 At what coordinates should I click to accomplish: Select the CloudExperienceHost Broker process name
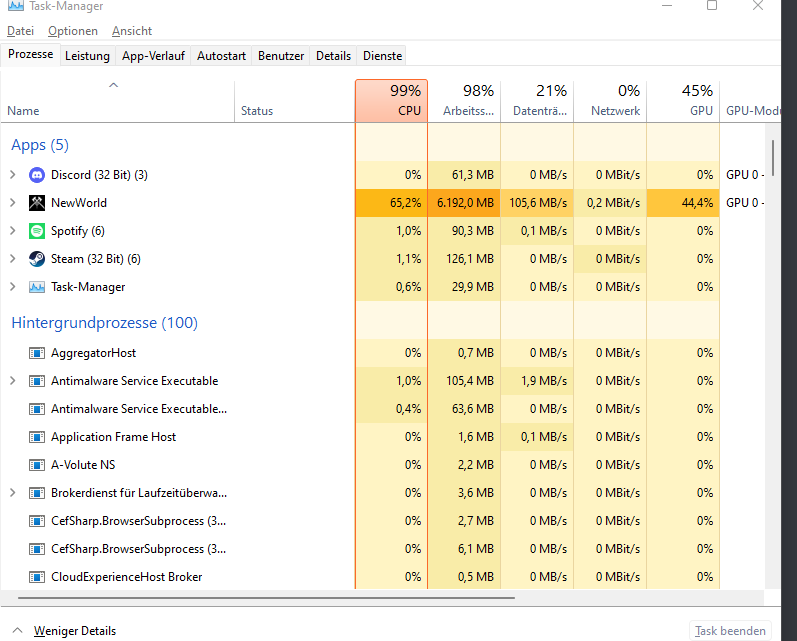click(127, 577)
